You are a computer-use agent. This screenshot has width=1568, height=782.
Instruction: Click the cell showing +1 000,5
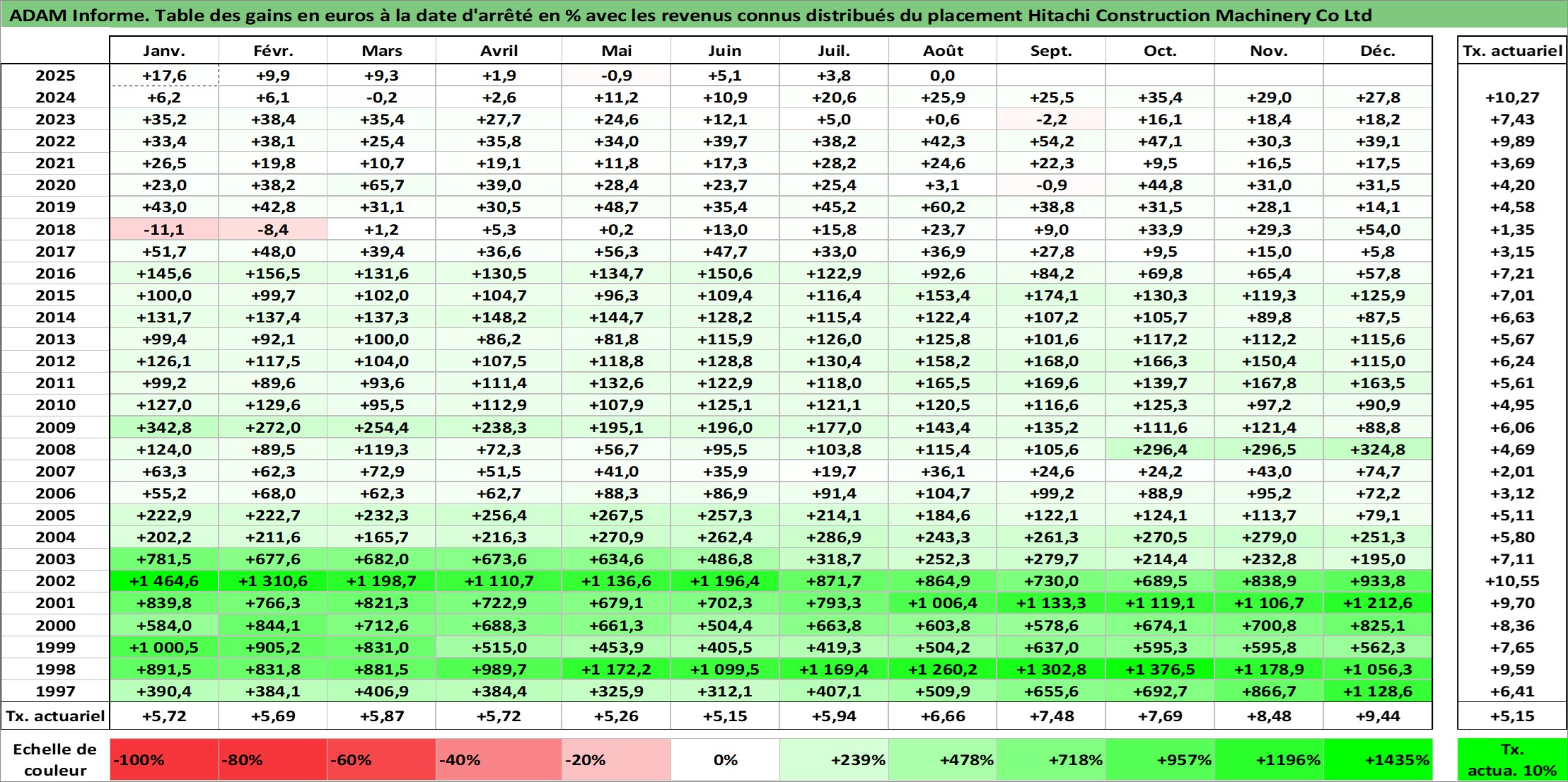coord(164,648)
